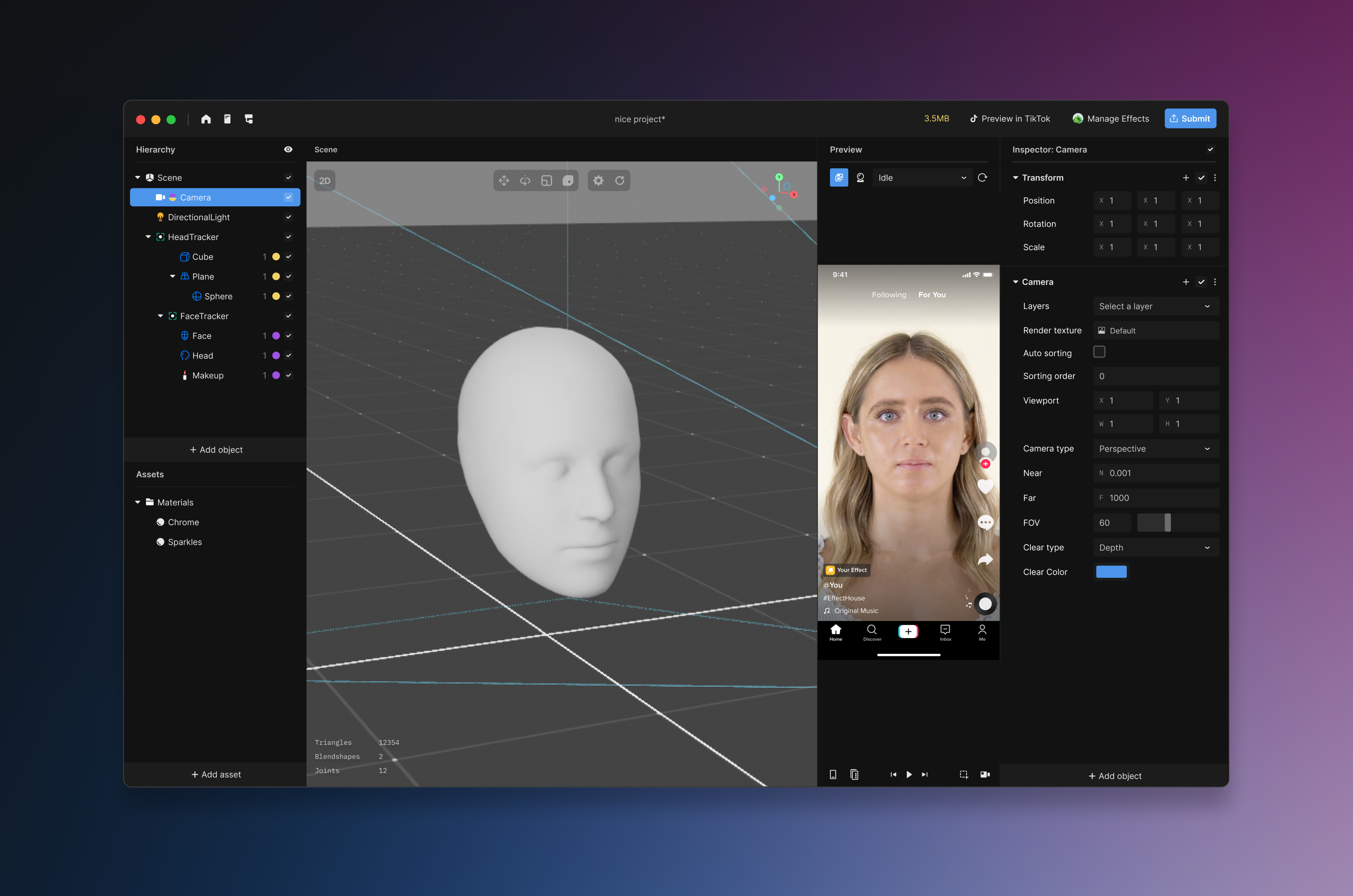1353x896 pixels.
Task: Collapse the Materials folder
Action: tap(138, 502)
